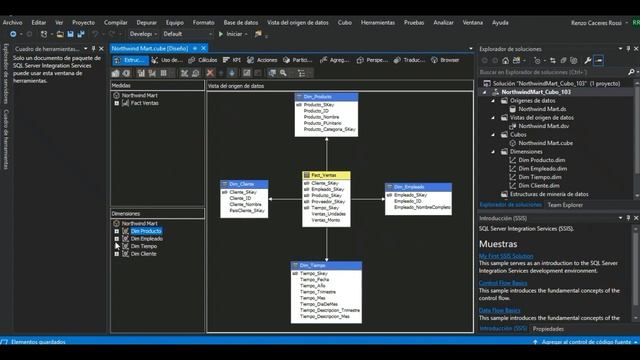Open the Perspectivas tab
640x360 pixels.
(x=372, y=60)
